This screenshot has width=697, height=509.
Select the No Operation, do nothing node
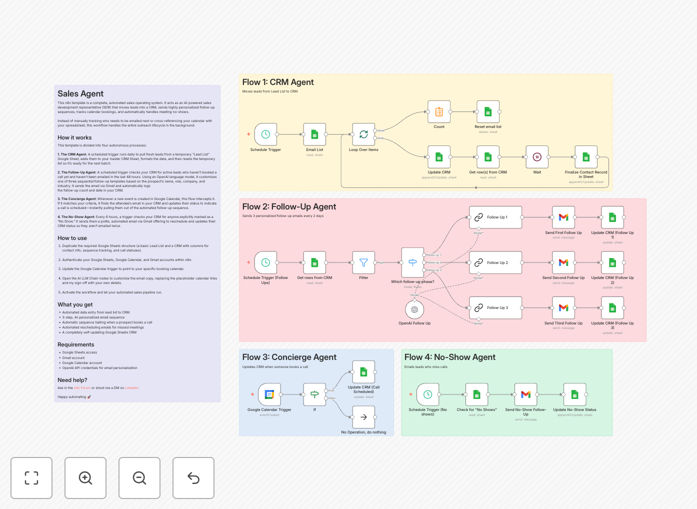click(x=363, y=417)
